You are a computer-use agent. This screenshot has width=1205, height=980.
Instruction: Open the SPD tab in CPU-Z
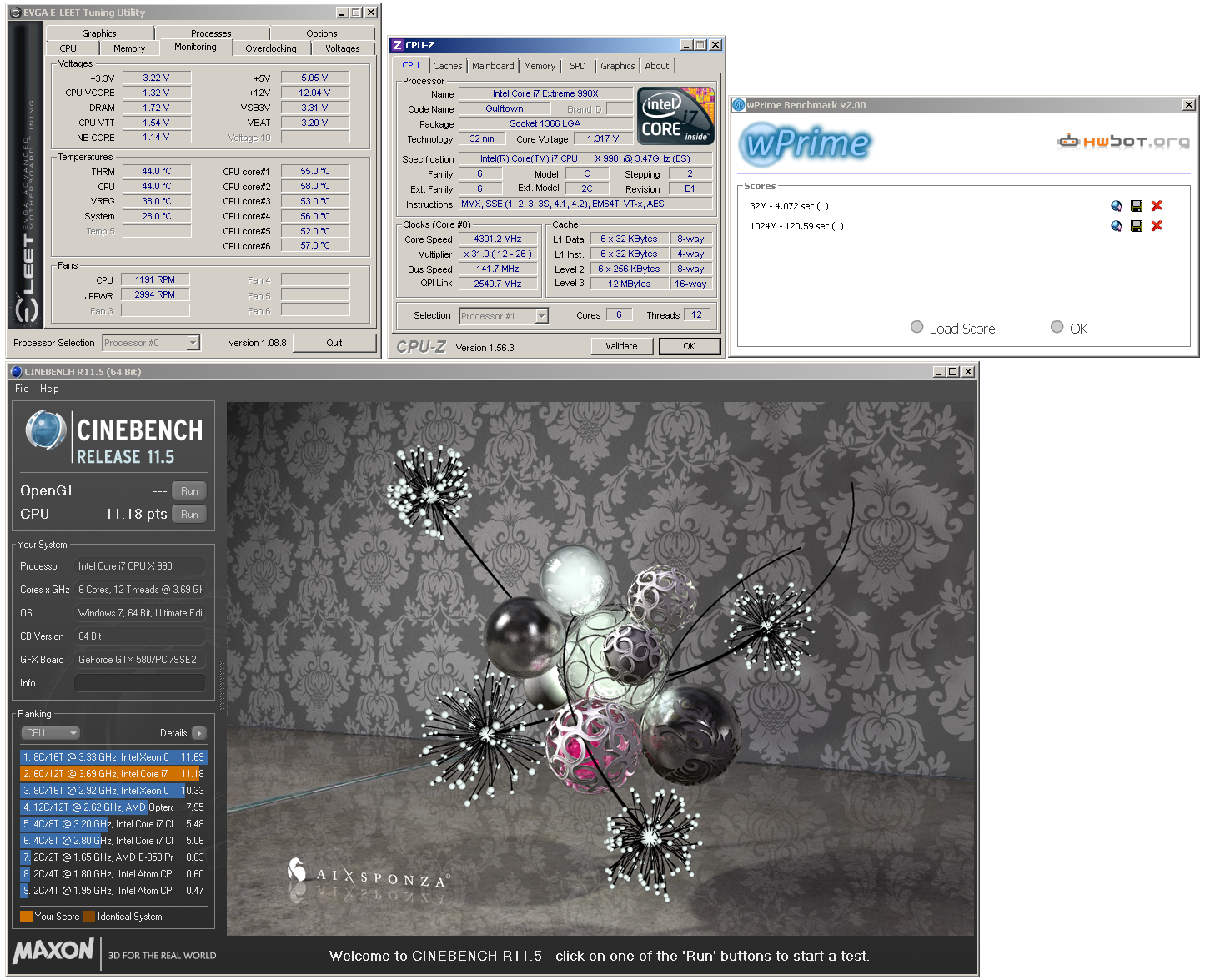(578, 66)
